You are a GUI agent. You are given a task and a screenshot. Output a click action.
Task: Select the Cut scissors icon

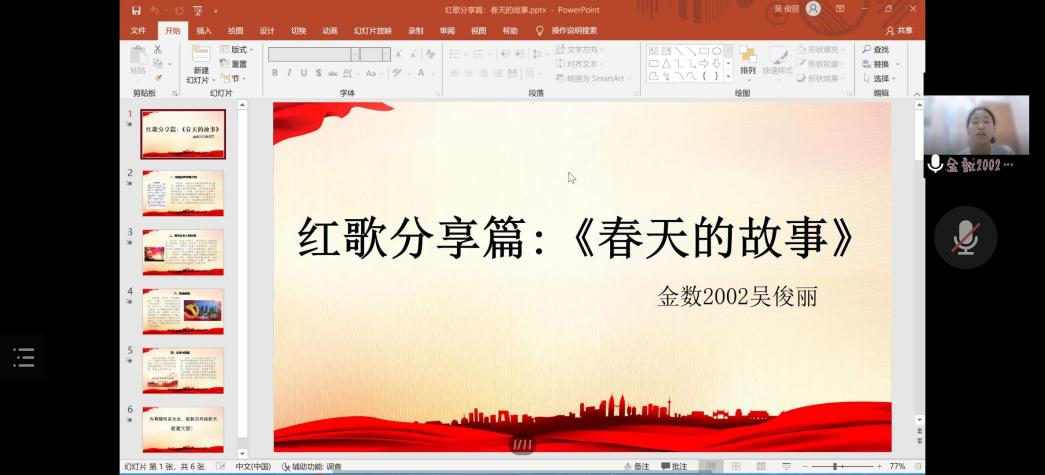158,49
